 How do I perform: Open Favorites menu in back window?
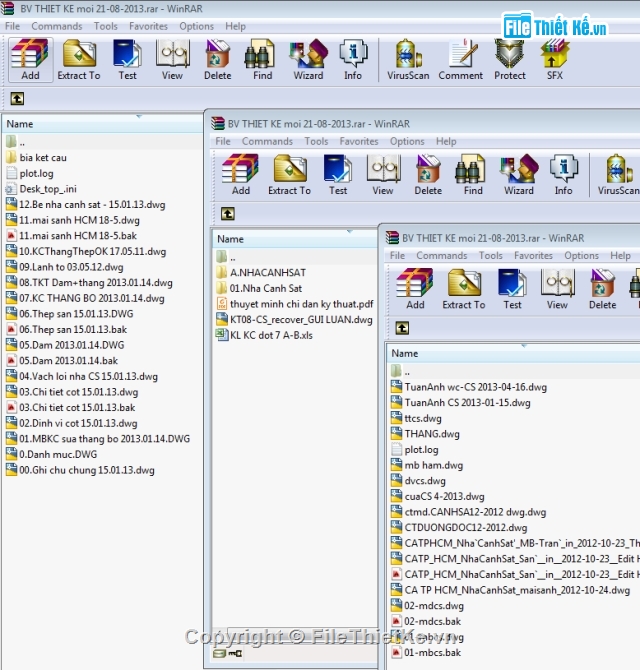click(148, 26)
